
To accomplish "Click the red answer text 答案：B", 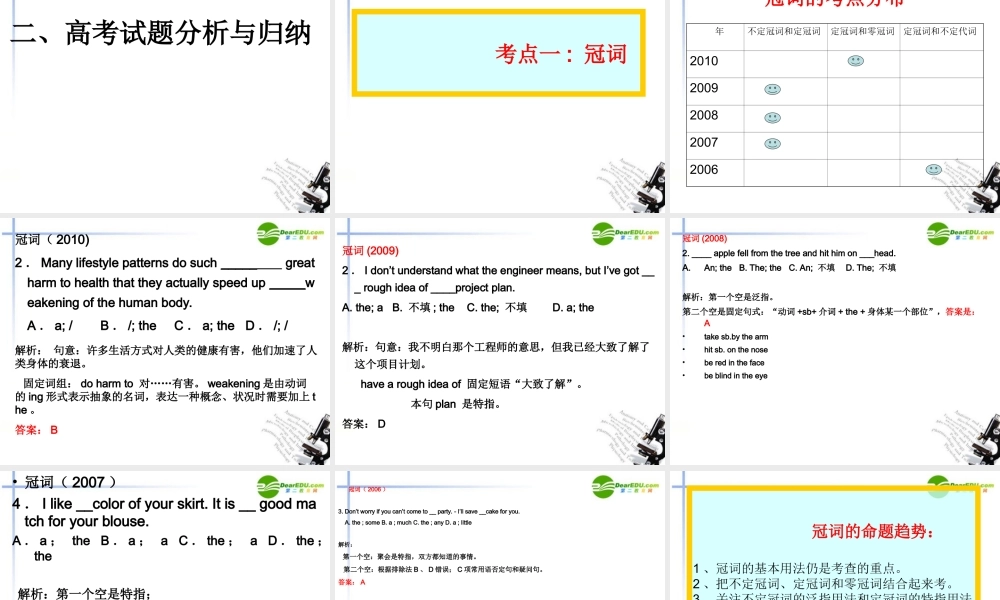I will tap(36, 430).
